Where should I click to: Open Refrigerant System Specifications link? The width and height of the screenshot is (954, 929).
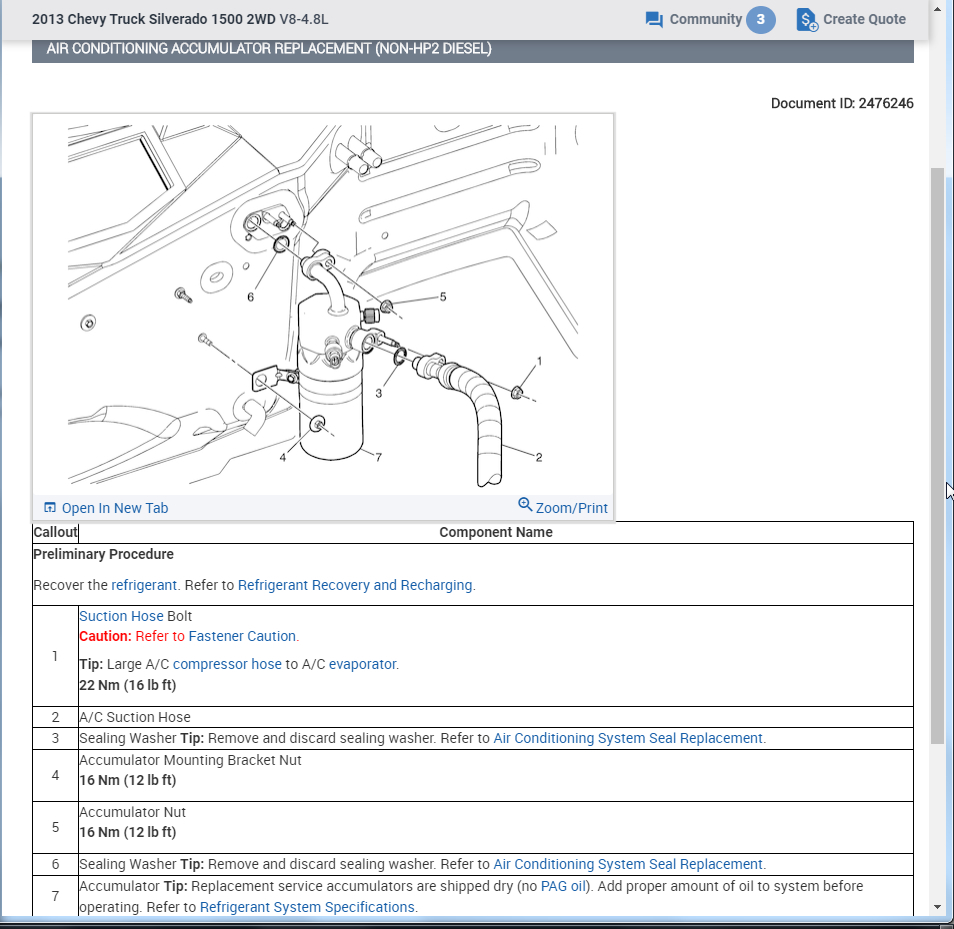pos(307,908)
